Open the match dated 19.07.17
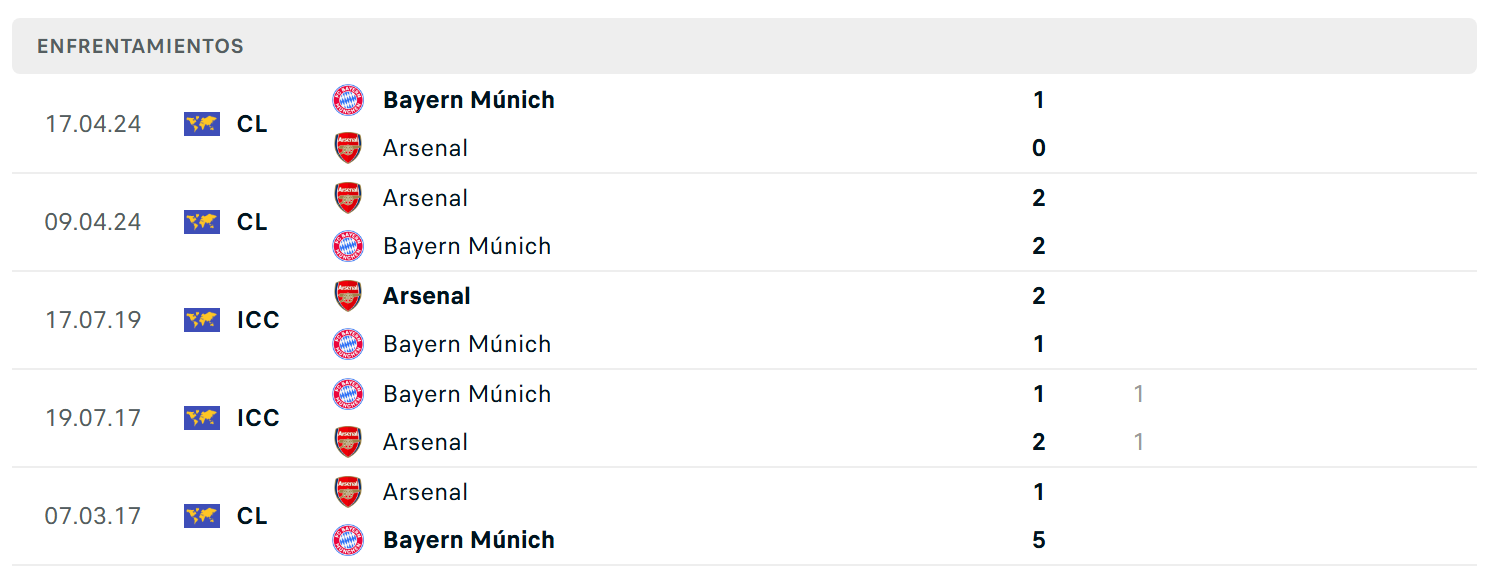 point(744,418)
